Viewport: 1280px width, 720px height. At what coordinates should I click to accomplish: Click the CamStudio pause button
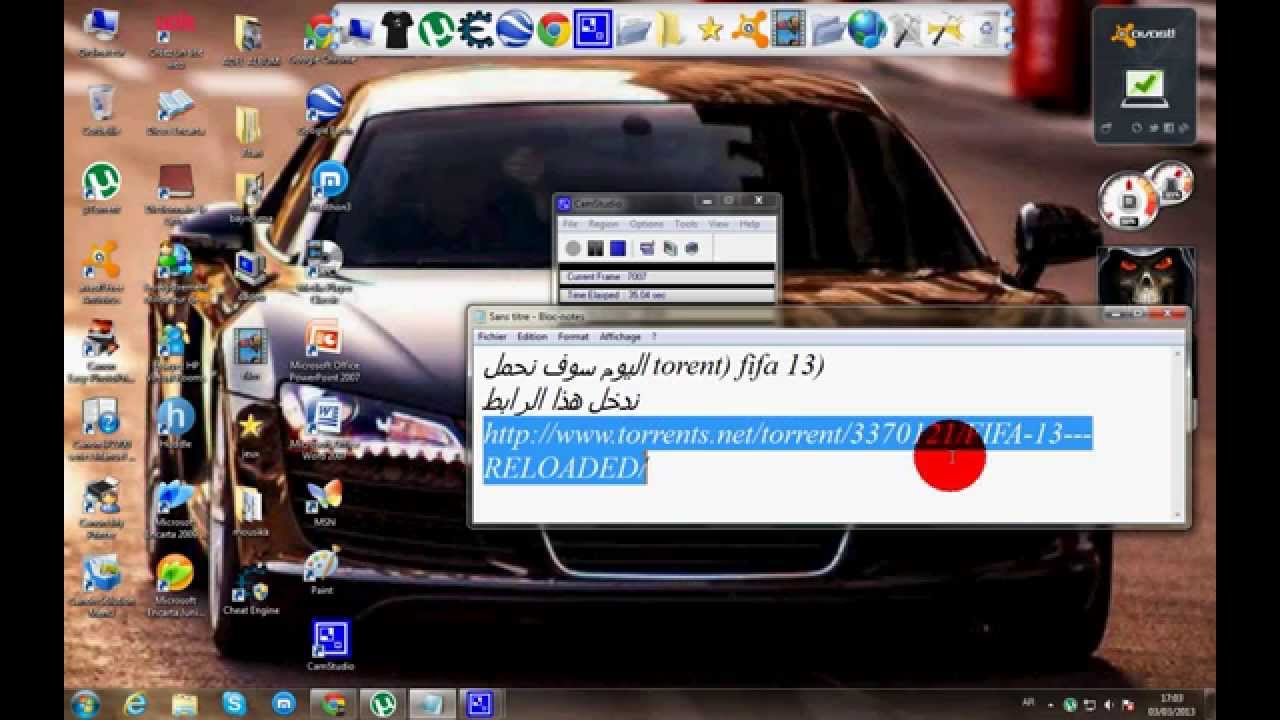click(x=595, y=248)
